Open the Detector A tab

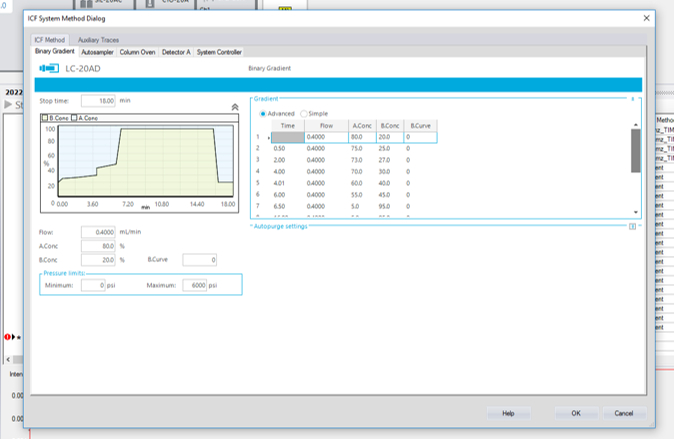coord(176,52)
